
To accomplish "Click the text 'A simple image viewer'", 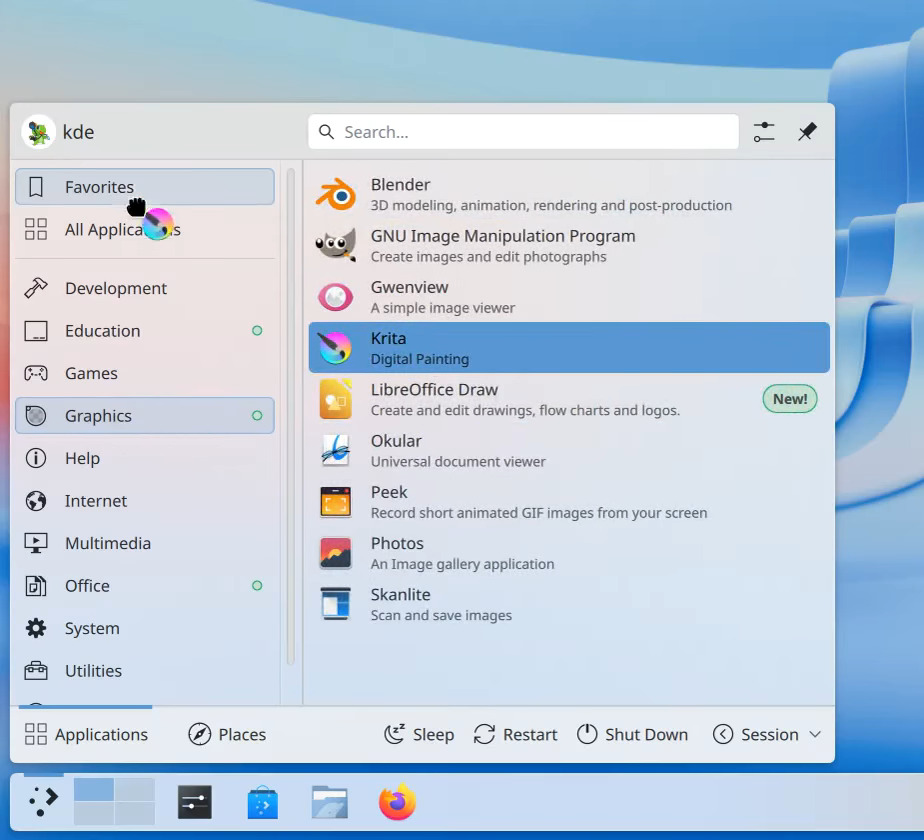I will (x=443, y=308).
